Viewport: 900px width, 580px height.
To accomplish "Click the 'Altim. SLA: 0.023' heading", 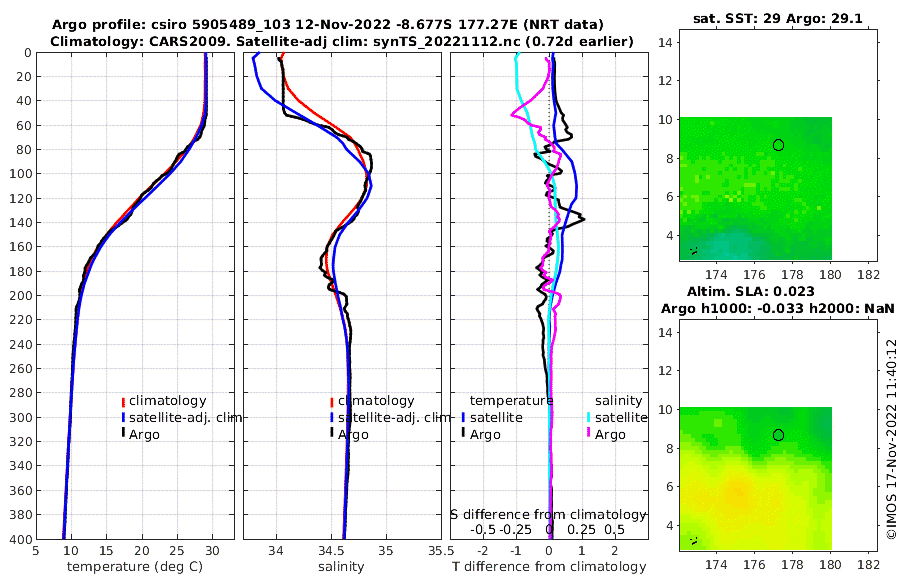I will 751,291.
